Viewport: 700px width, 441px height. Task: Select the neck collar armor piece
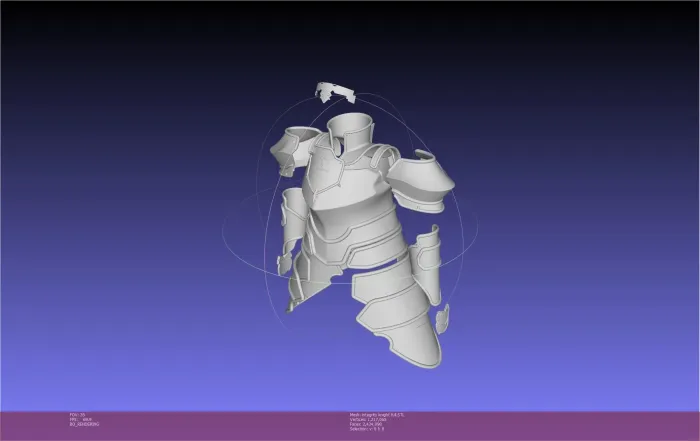tap(350, 132)
